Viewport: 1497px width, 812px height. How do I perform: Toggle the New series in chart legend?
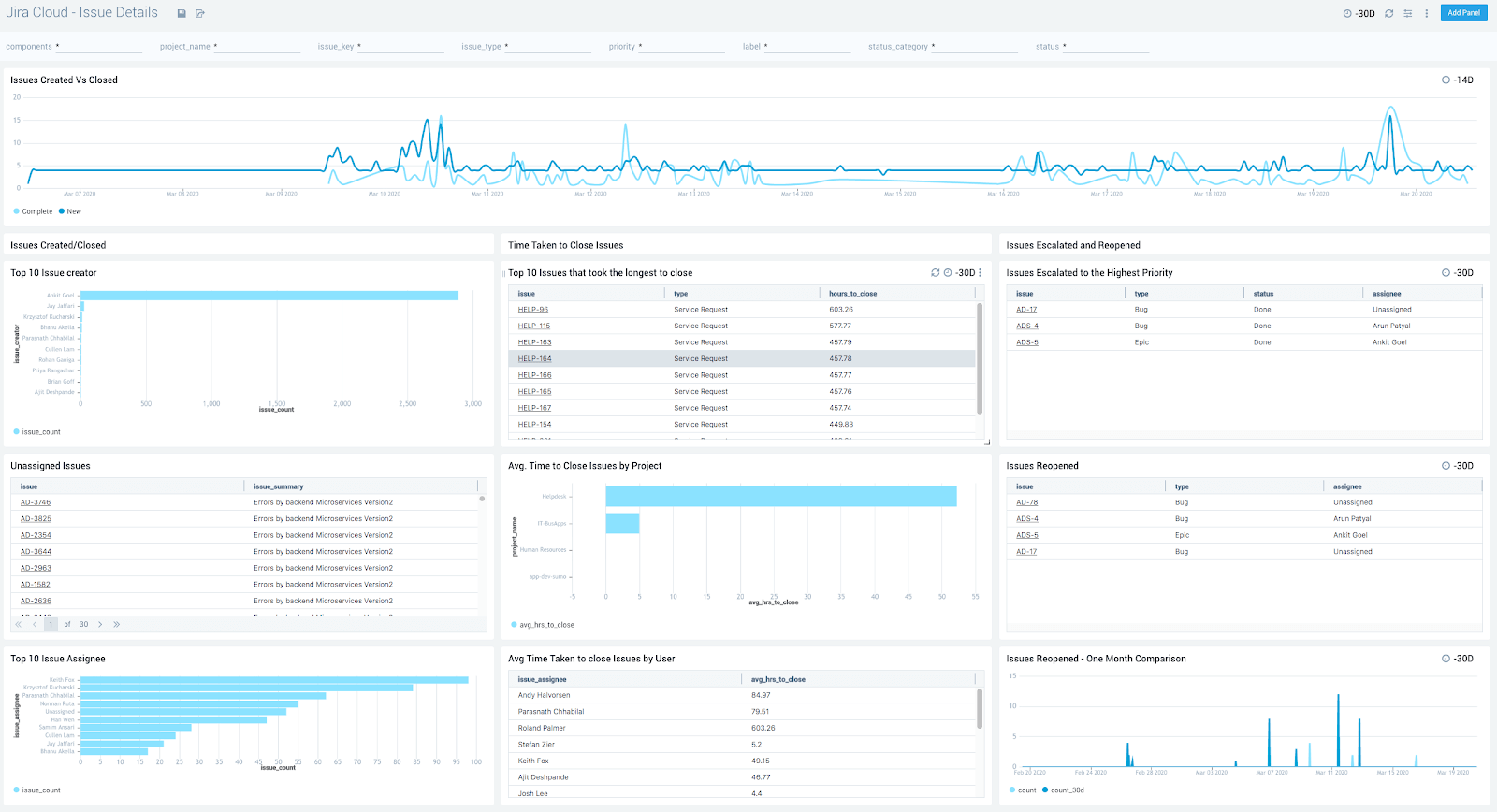(73, 211)
